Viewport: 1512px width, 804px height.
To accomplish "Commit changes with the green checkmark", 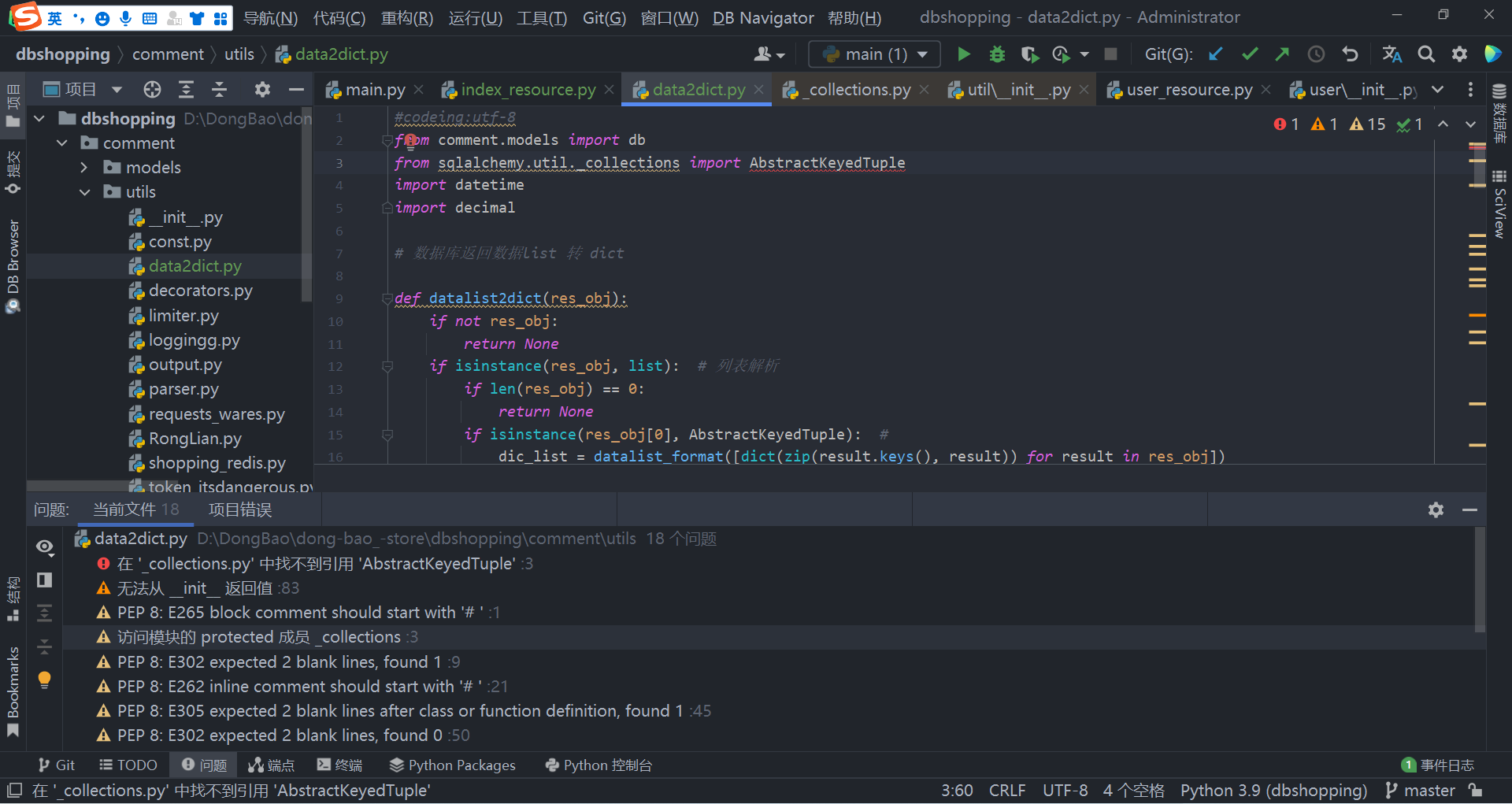I will point(1249,54).
